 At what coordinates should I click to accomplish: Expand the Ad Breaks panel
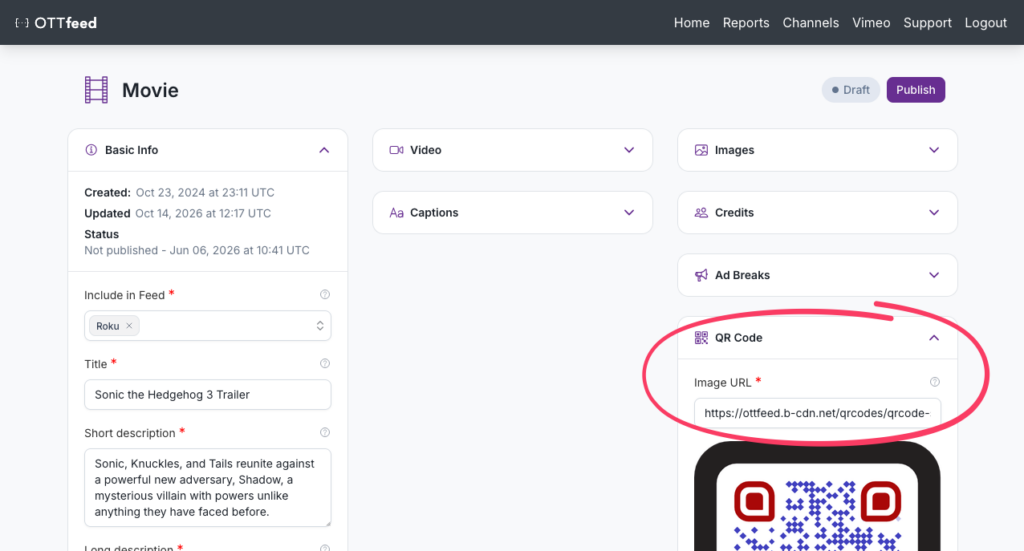(x=934, y=276)
